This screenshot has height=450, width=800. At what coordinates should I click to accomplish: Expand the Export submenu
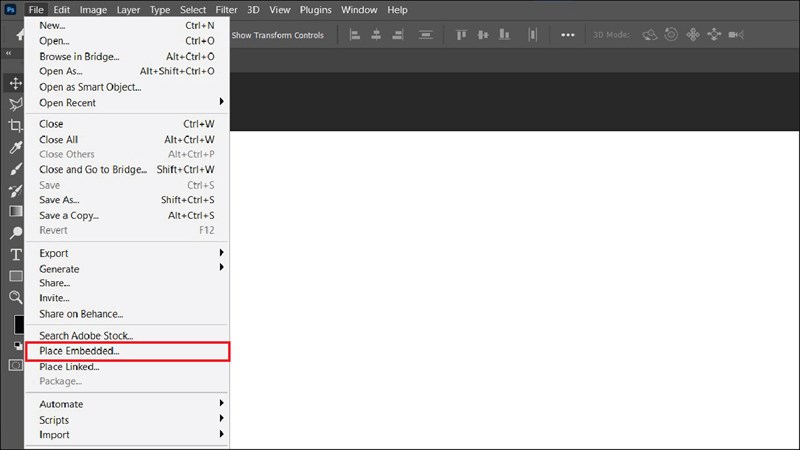click(127, 253)
